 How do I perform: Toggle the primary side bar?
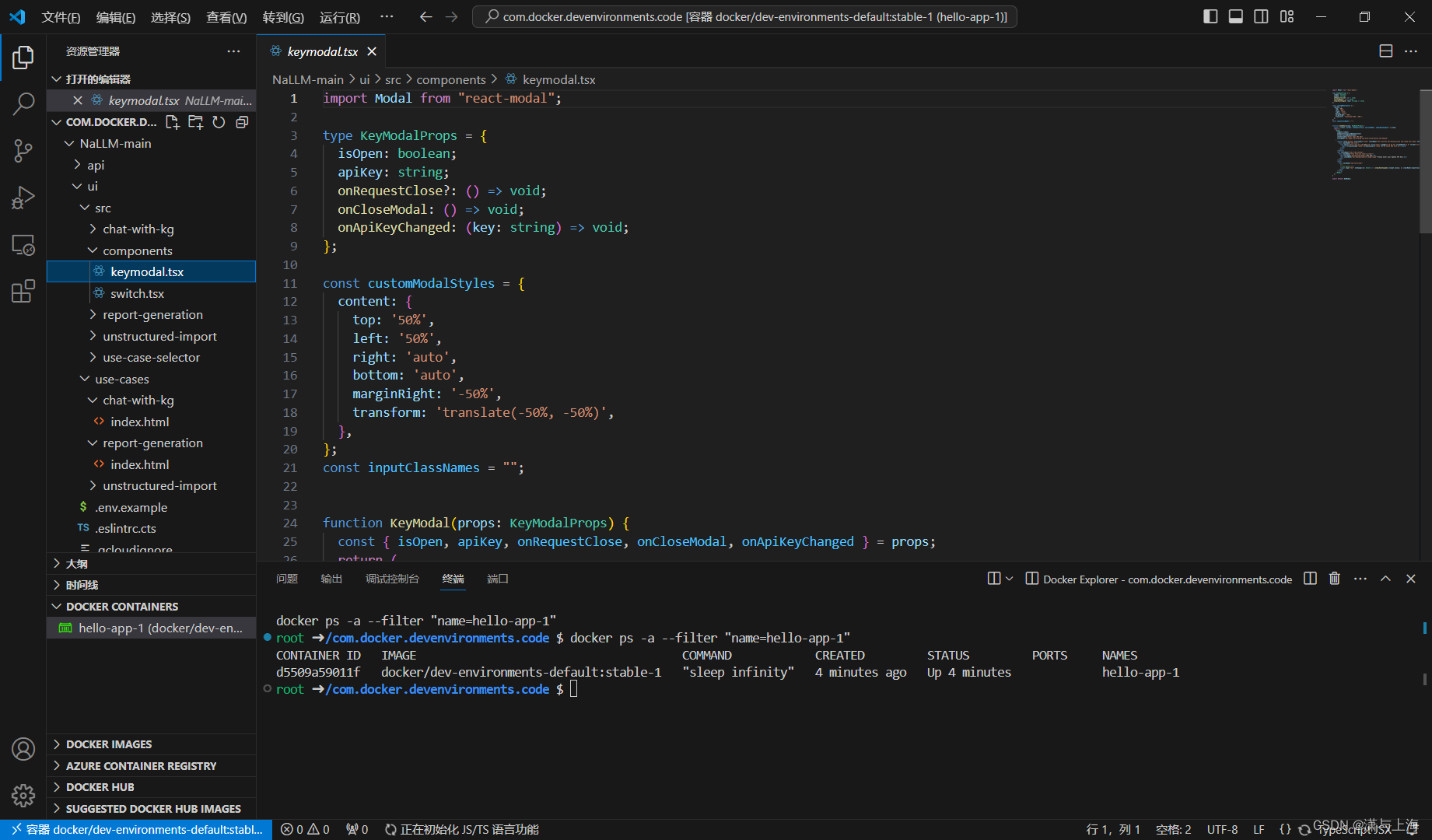[1210, 16]
